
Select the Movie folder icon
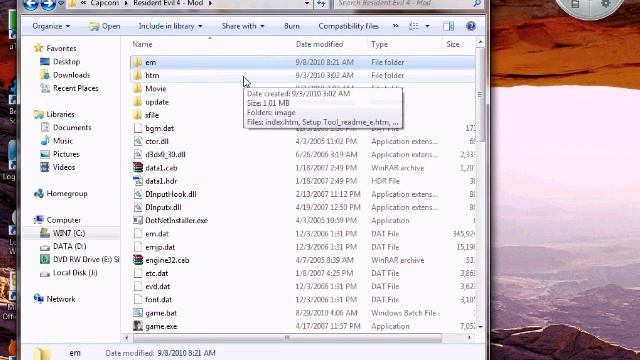[138, 88]
